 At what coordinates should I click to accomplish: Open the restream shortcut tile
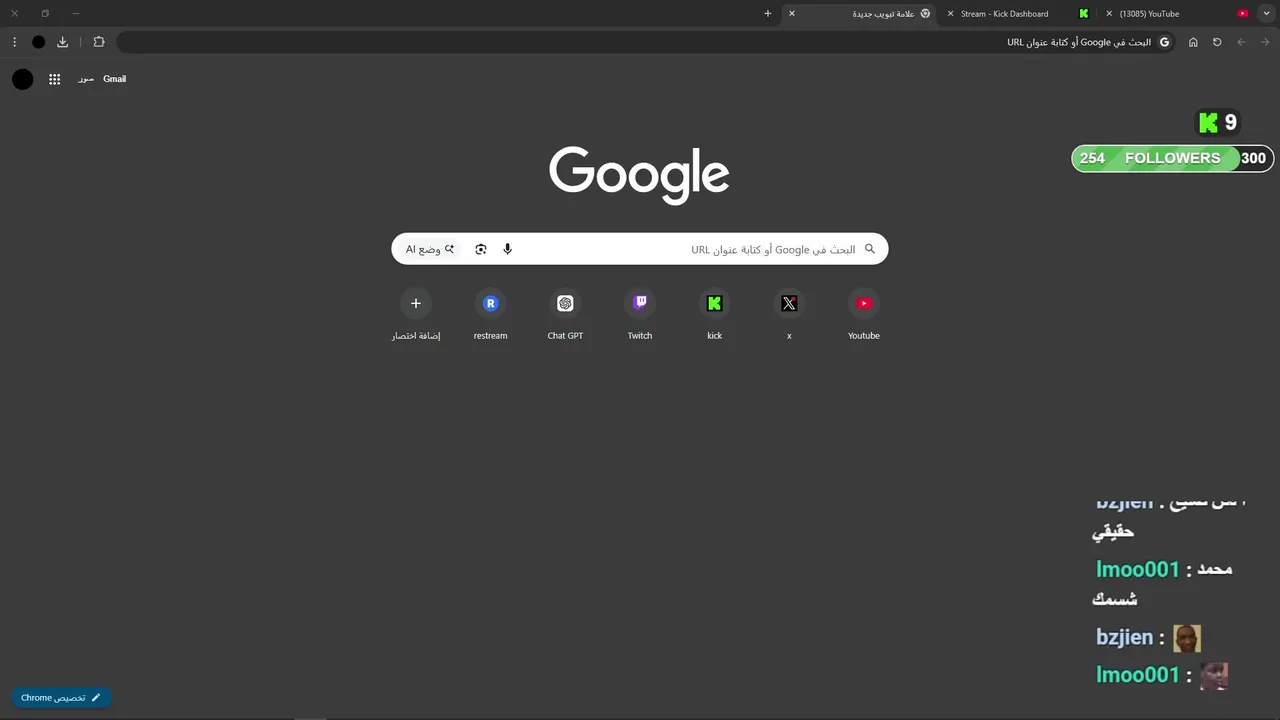pos(490,314)
